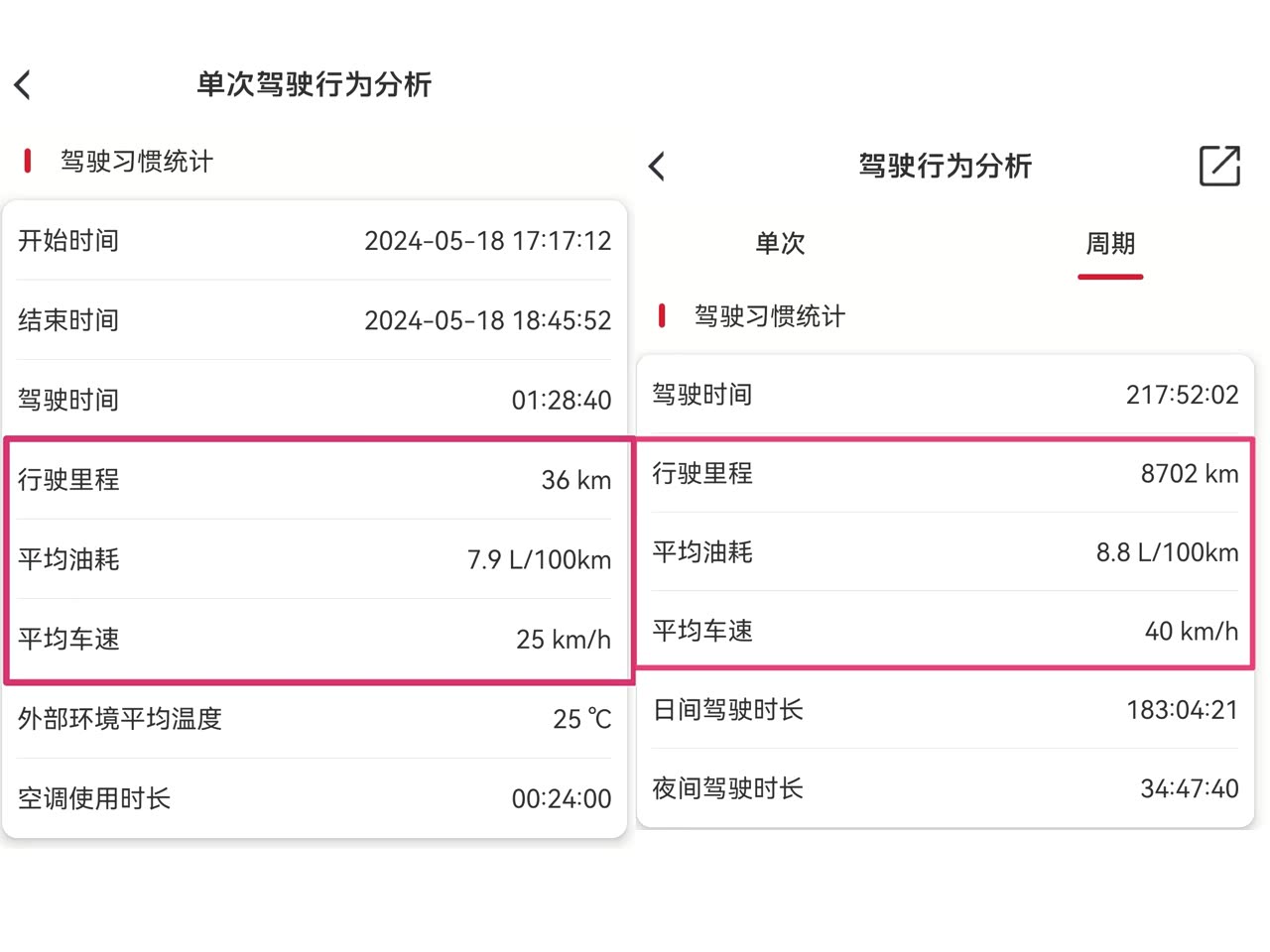The width and height of the screenshot is (1270, 952).
Task: Tap the 36 km mileage row
Action: [314, 480]
